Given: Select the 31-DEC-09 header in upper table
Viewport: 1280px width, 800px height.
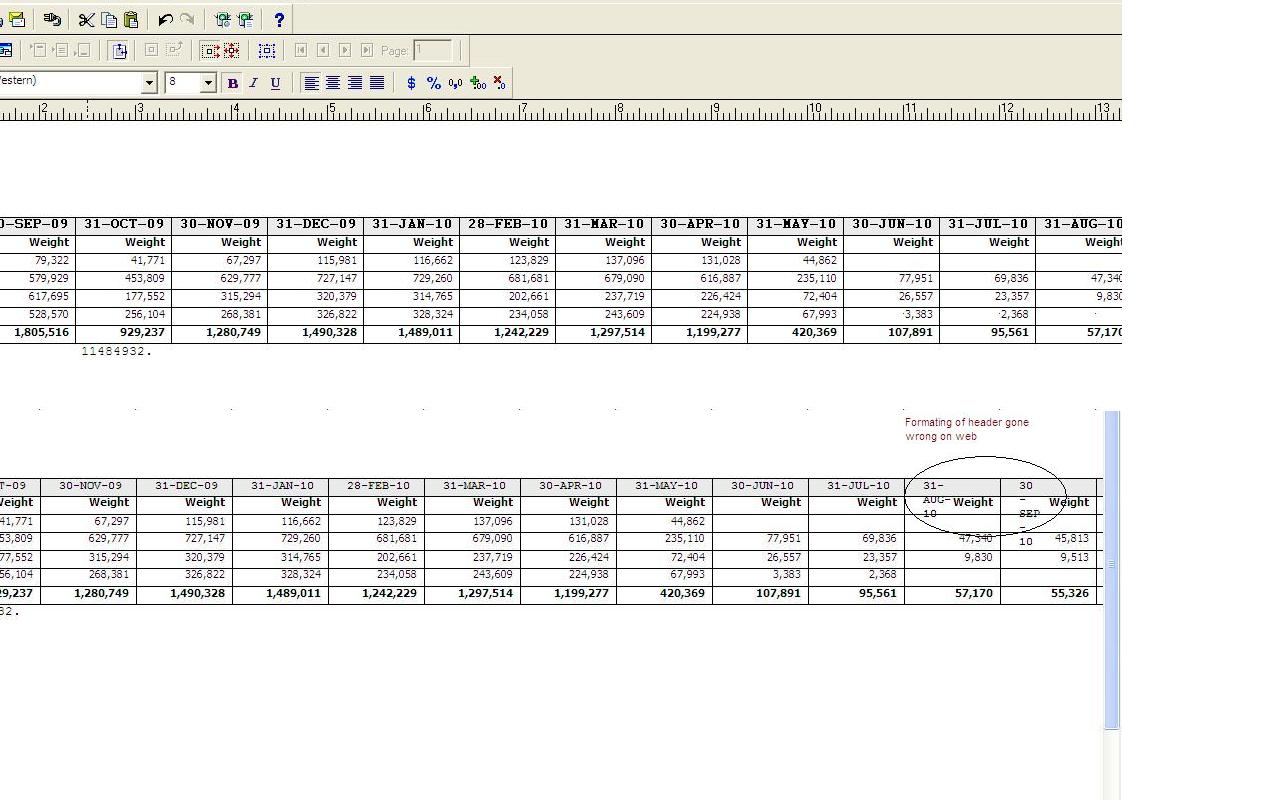Looking at the screenshot, I should (316, 224).
